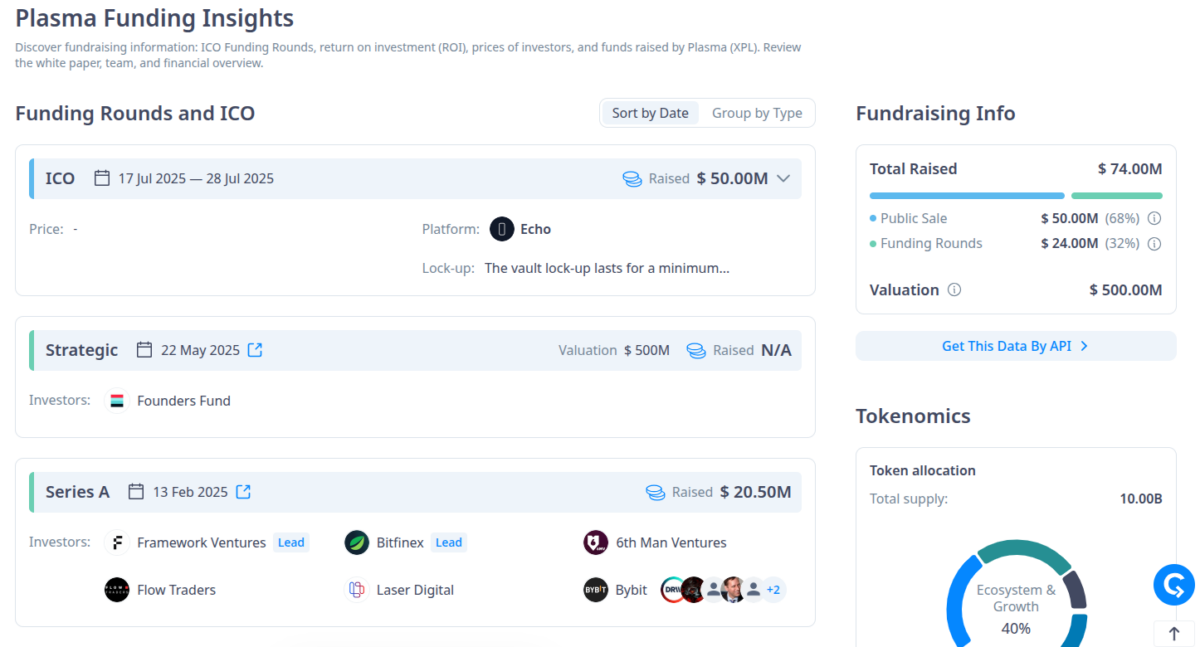1200x647 pixels.
Task: Open the Founders Fund investor link
Action: pos(184,401)
